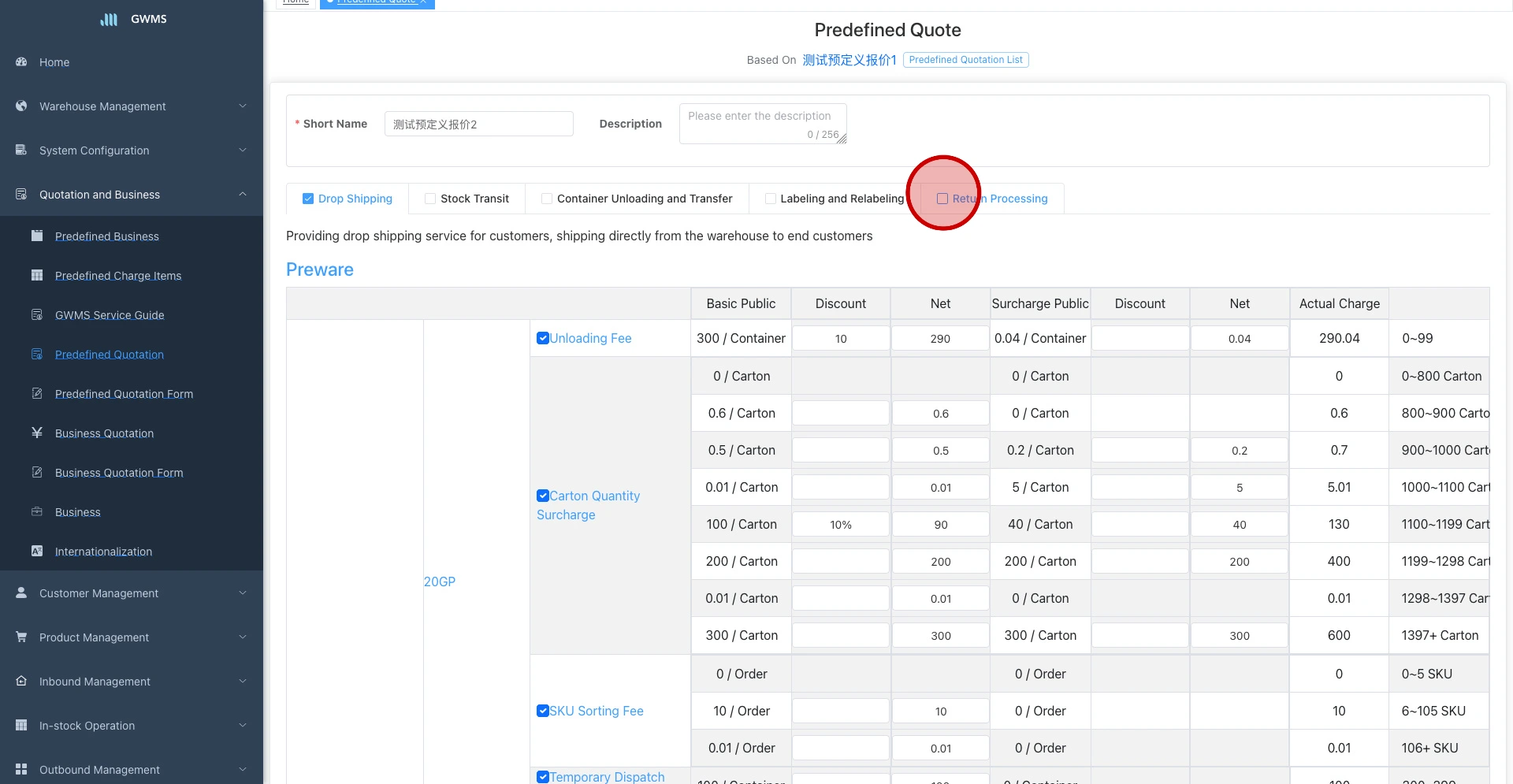
Task: Click the System Configuration icon
Action: pos(21,150)
